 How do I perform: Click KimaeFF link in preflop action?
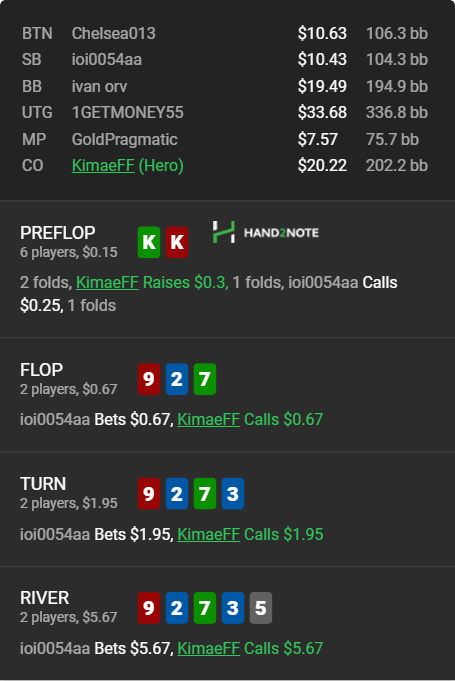coord(107,283)
